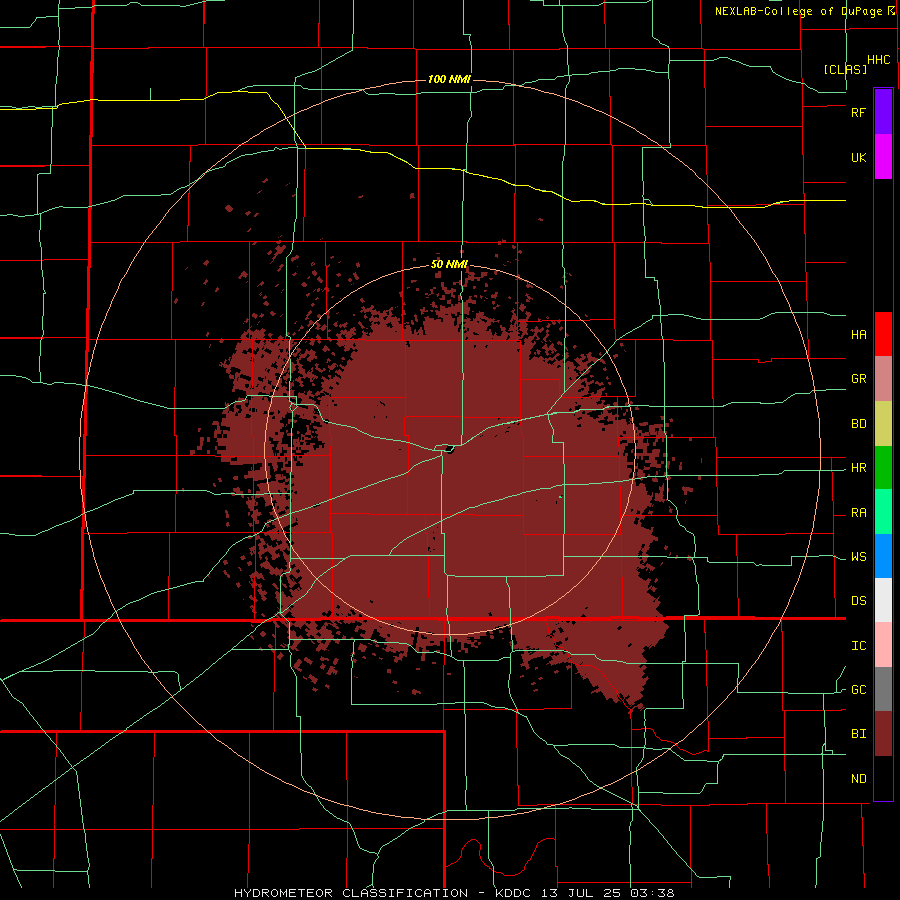
Task: Select the GR legend color block
Action: coord(883,379)
